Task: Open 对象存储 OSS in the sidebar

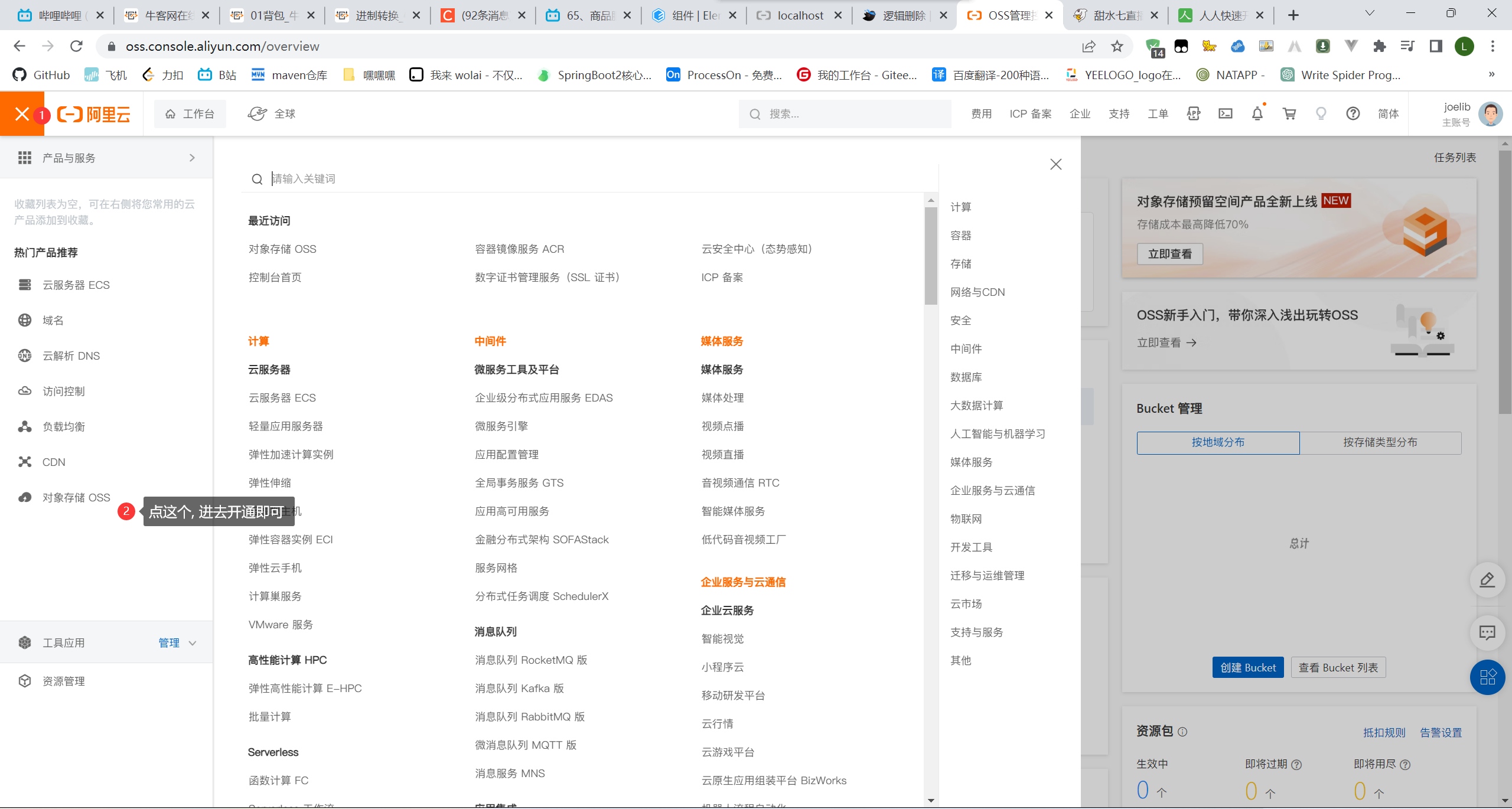Action: pos(76,497)
